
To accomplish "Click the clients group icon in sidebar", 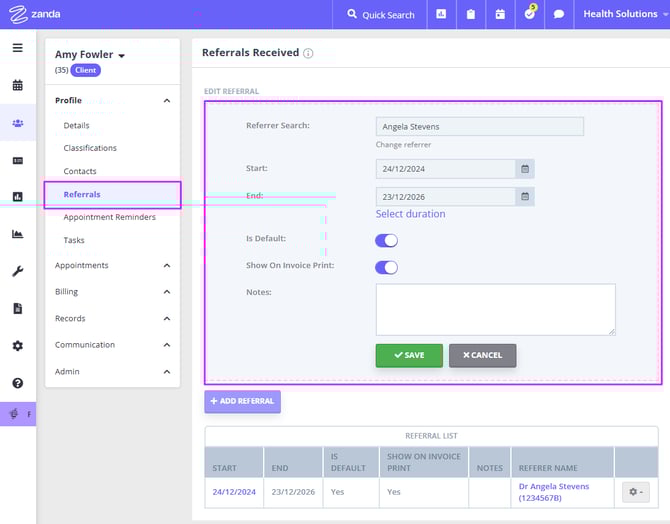I will pyautogui.click(x=17, y=123).
